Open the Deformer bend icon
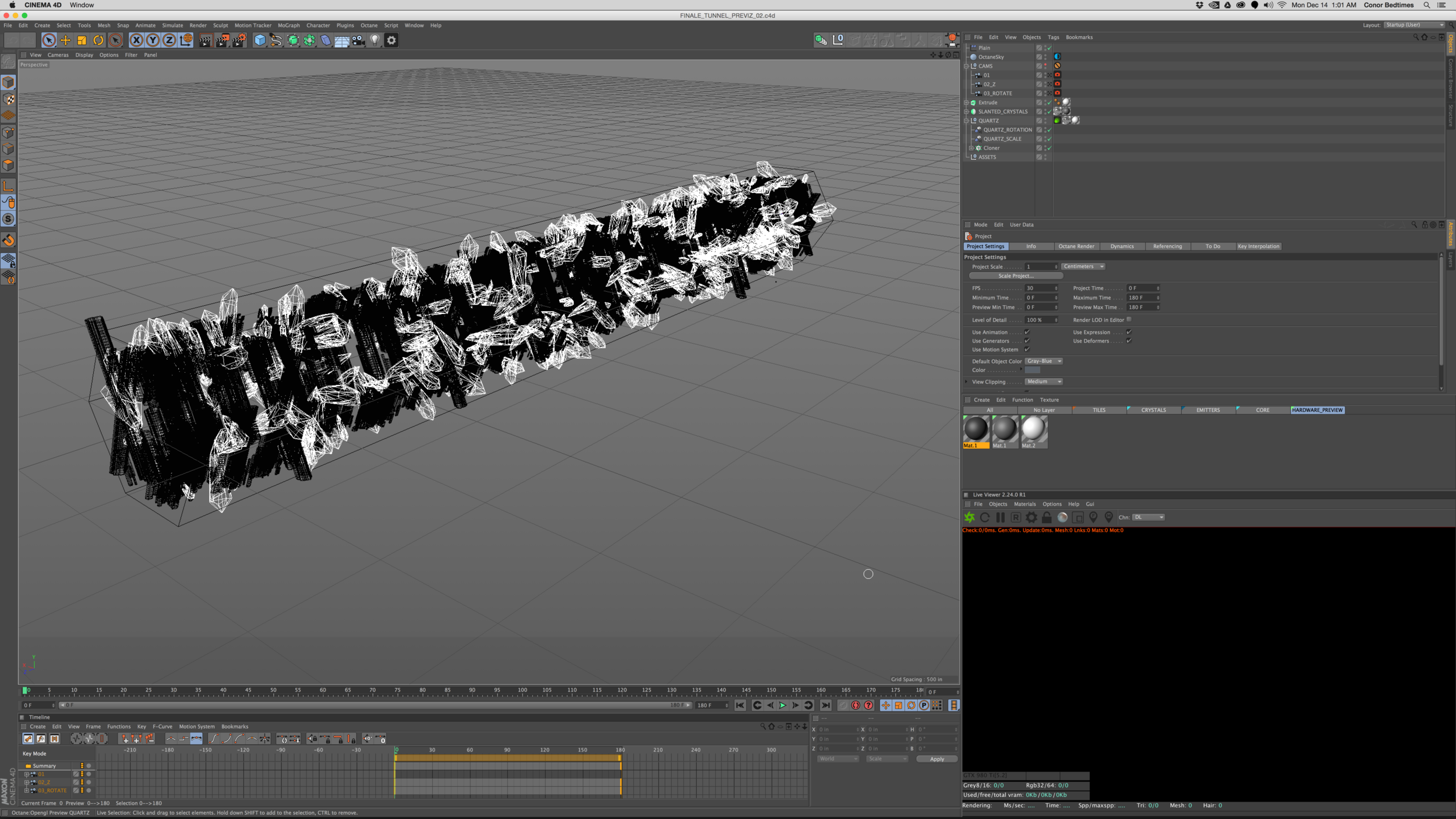Image resolution: width=1456 pixels, height=819 pixels. tap(326, 40)
